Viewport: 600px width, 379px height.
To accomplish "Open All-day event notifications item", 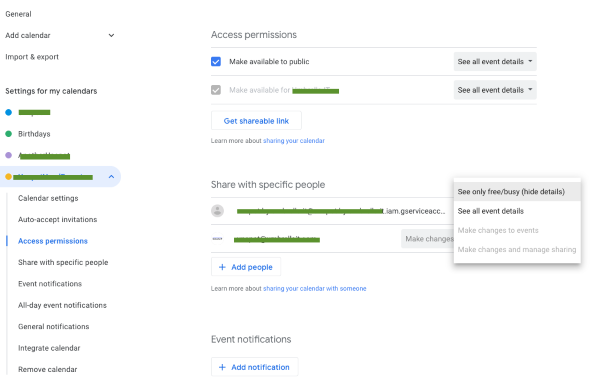I will [x=62, y=305].
